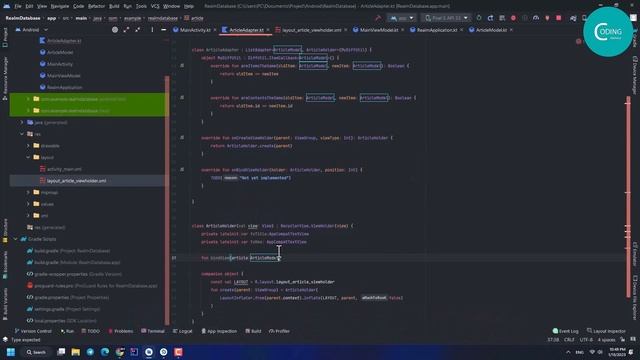Screen dimensions: 640x360
Task: Open the Pixel device selector dropdown
Action: point(447,18)
